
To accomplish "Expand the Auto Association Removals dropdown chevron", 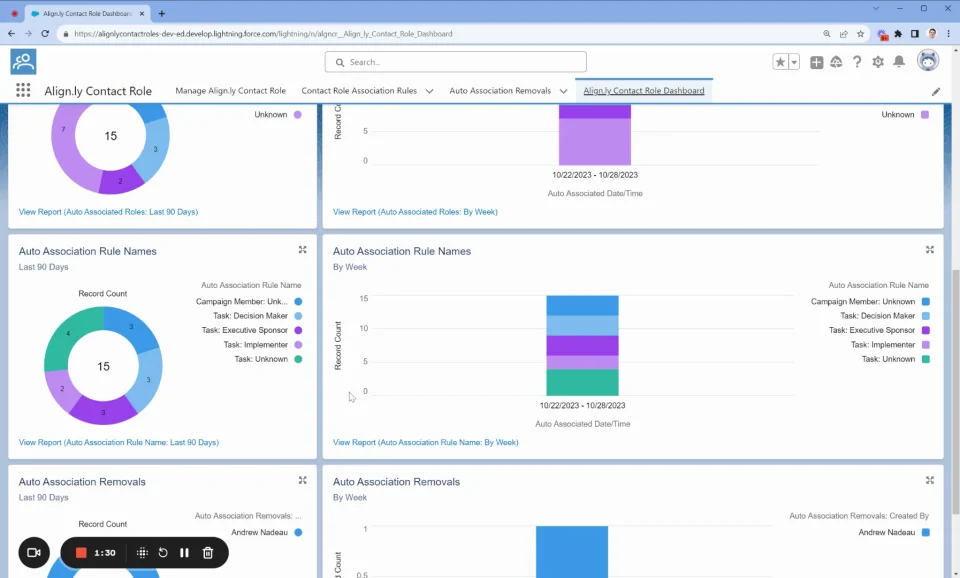I will point(563,91).
